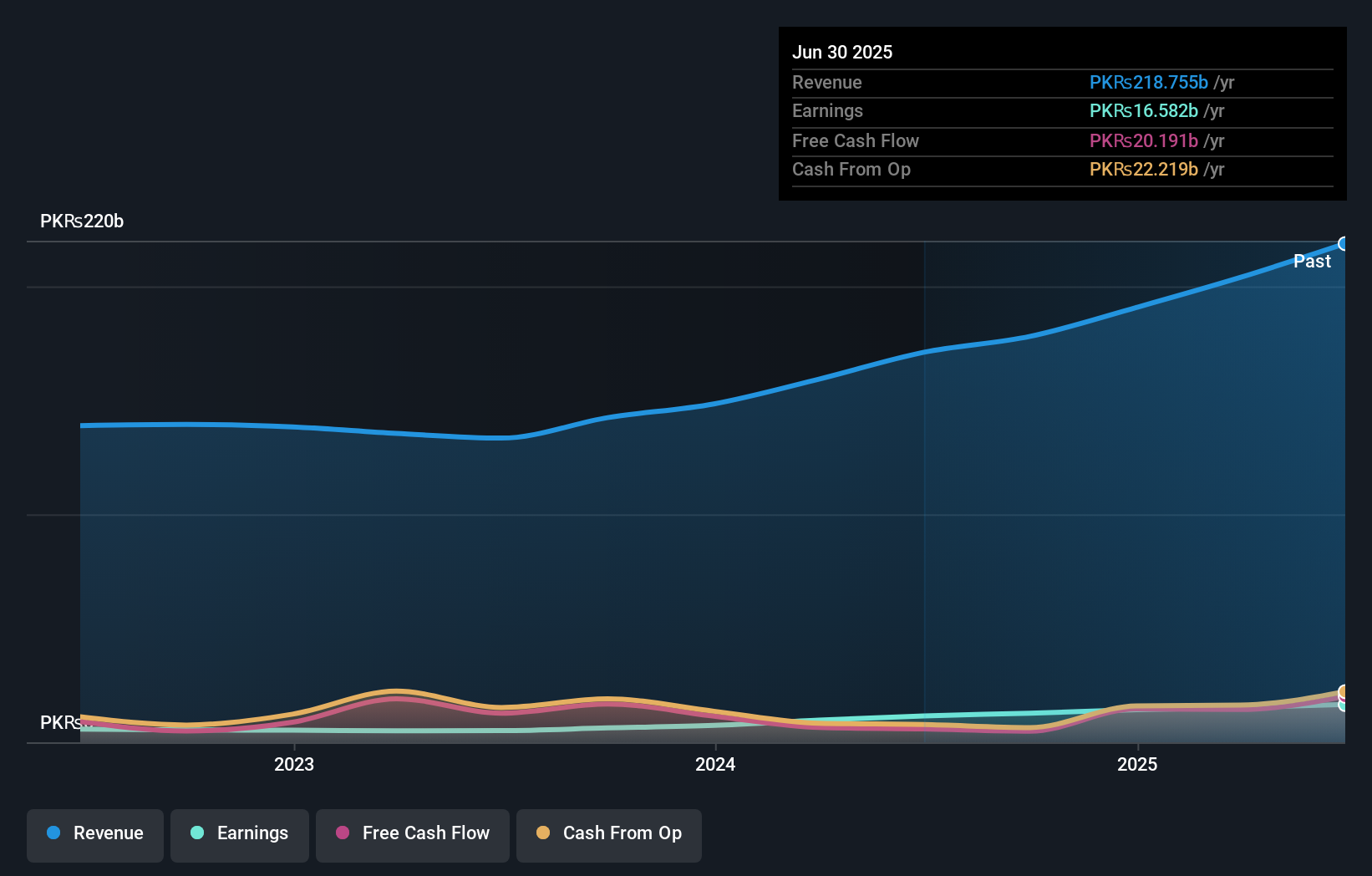Image resolution: width=1372 pixels, height=876 pixels.
Task: Click the PKRs16.582b earnings value
Action: pyautogui.click(x=1144, y=111)
